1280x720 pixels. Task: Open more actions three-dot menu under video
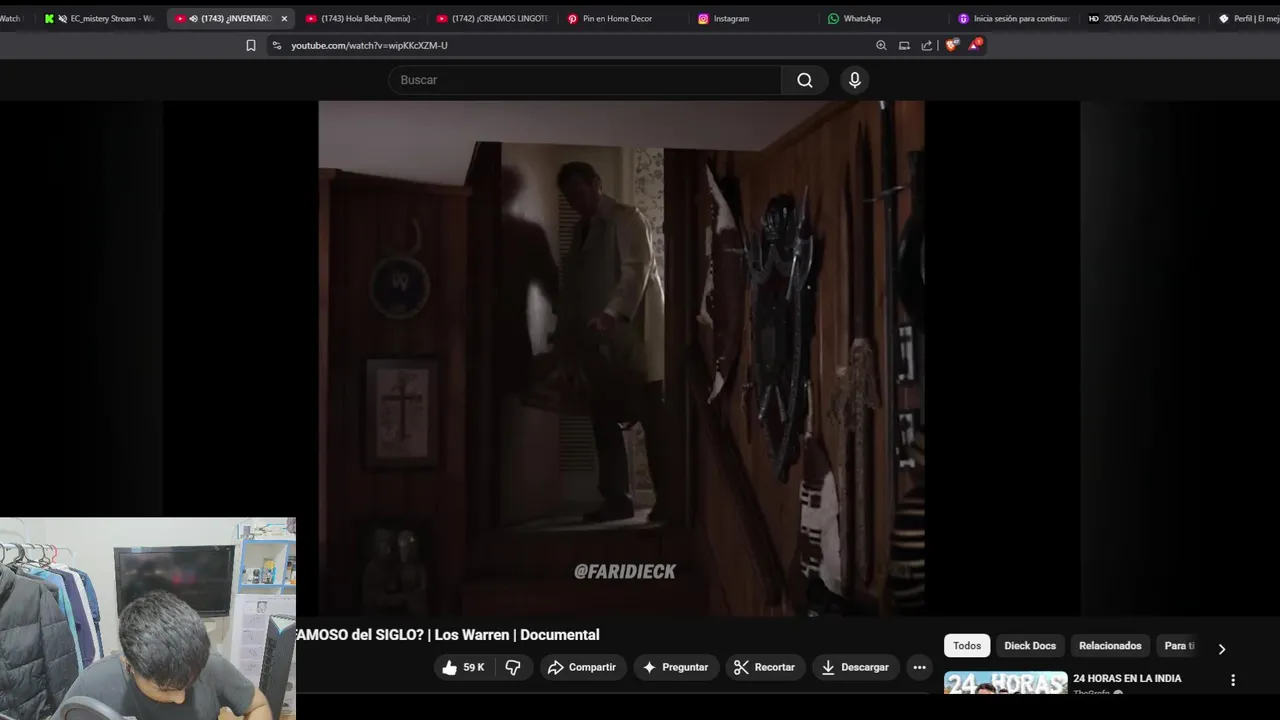point(919,667)
